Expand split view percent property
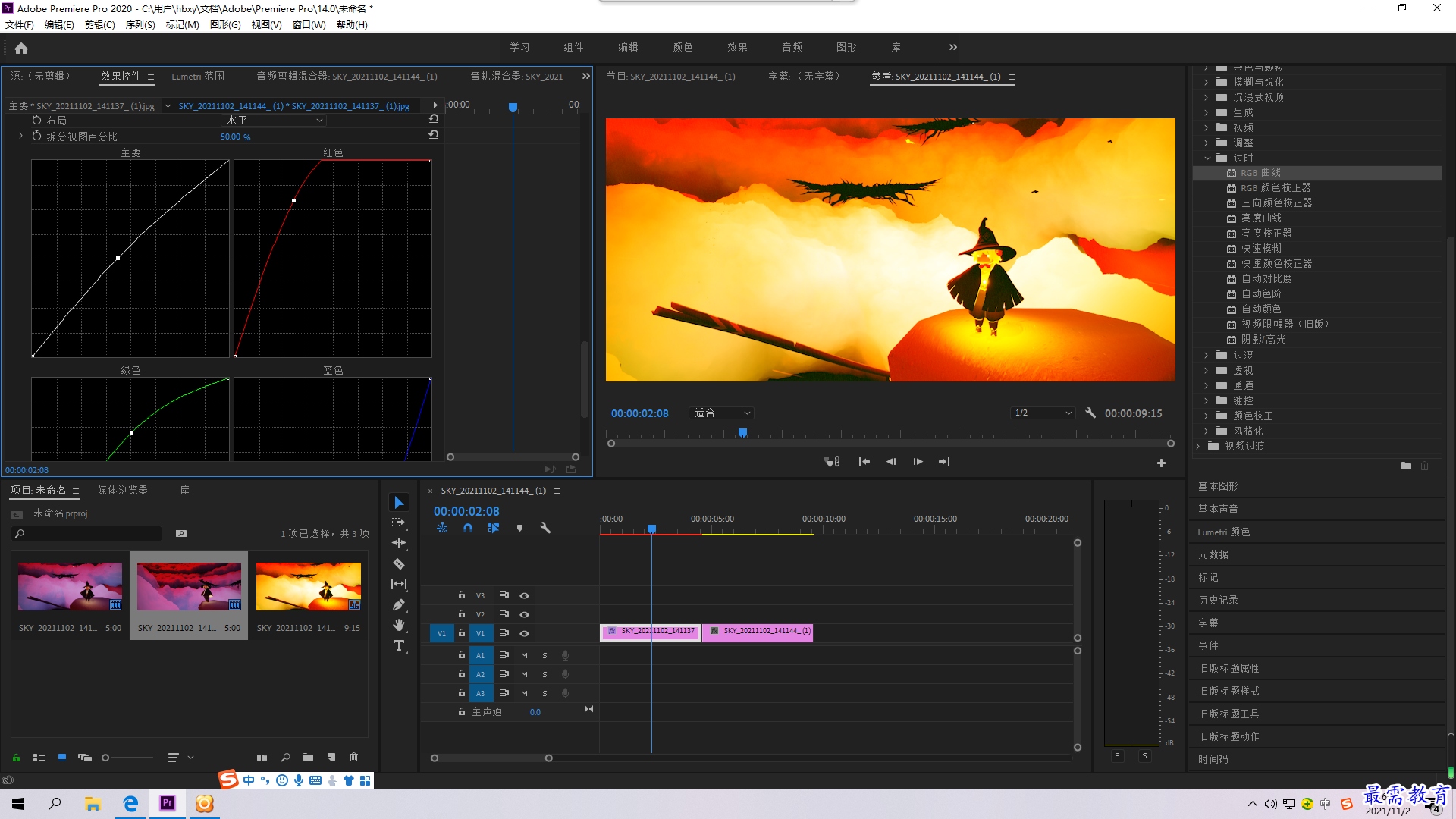 tap(20, 136)
